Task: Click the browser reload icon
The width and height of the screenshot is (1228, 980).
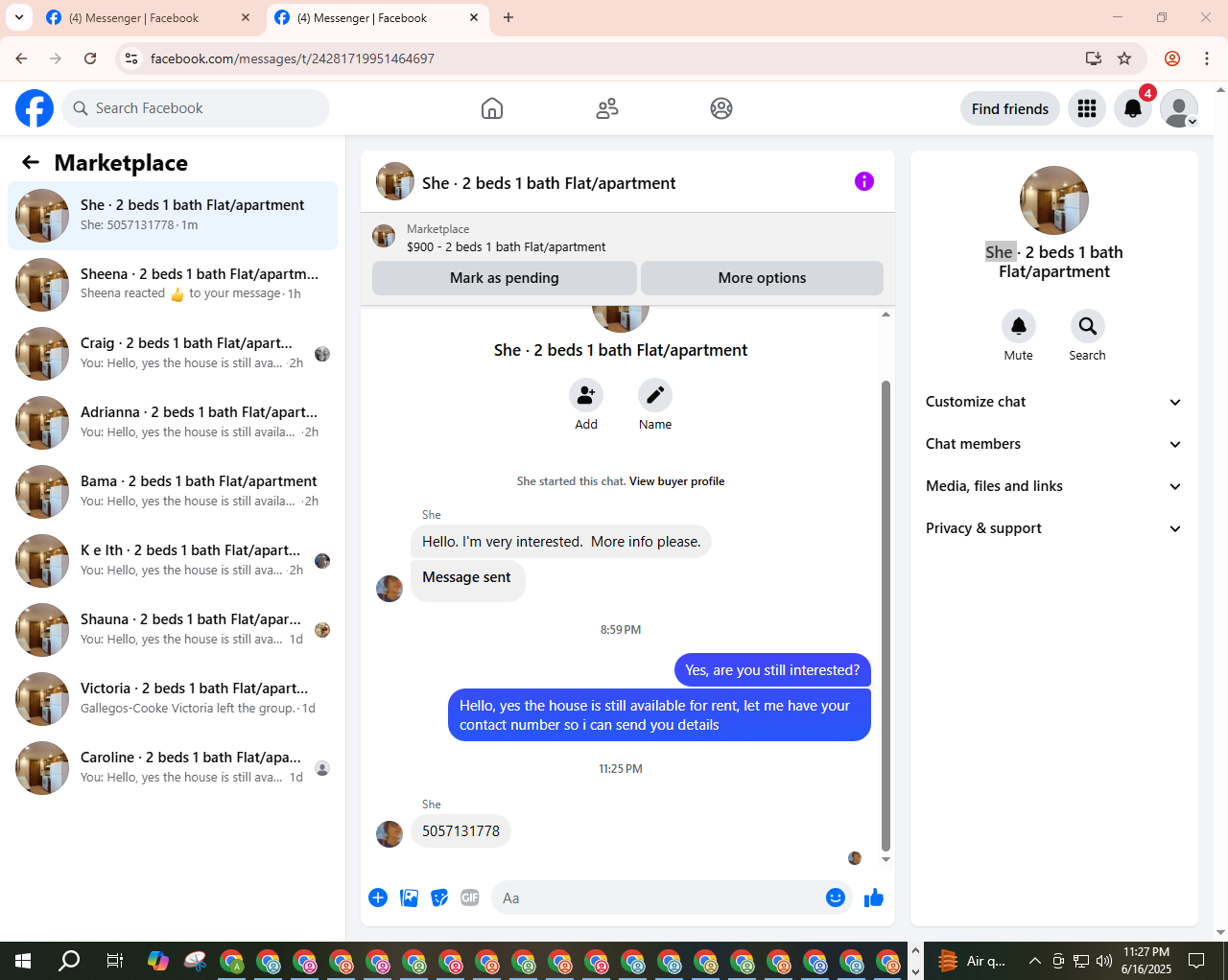Action: [x=90, y=58]
